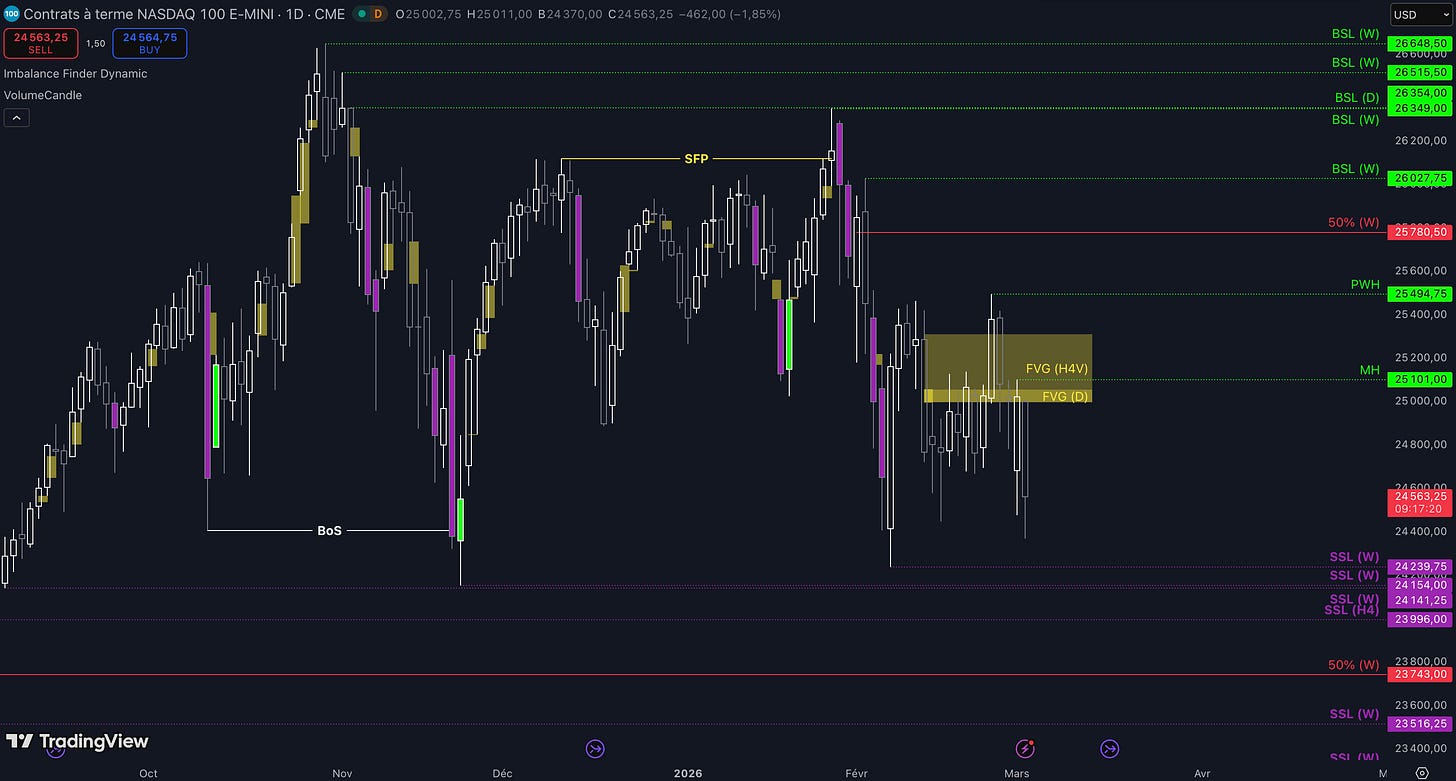Select the FVG (H4V) yellow zone label
This screenshot has height=781, width=1456.
pyautogui.click(x=1057, y=369)
